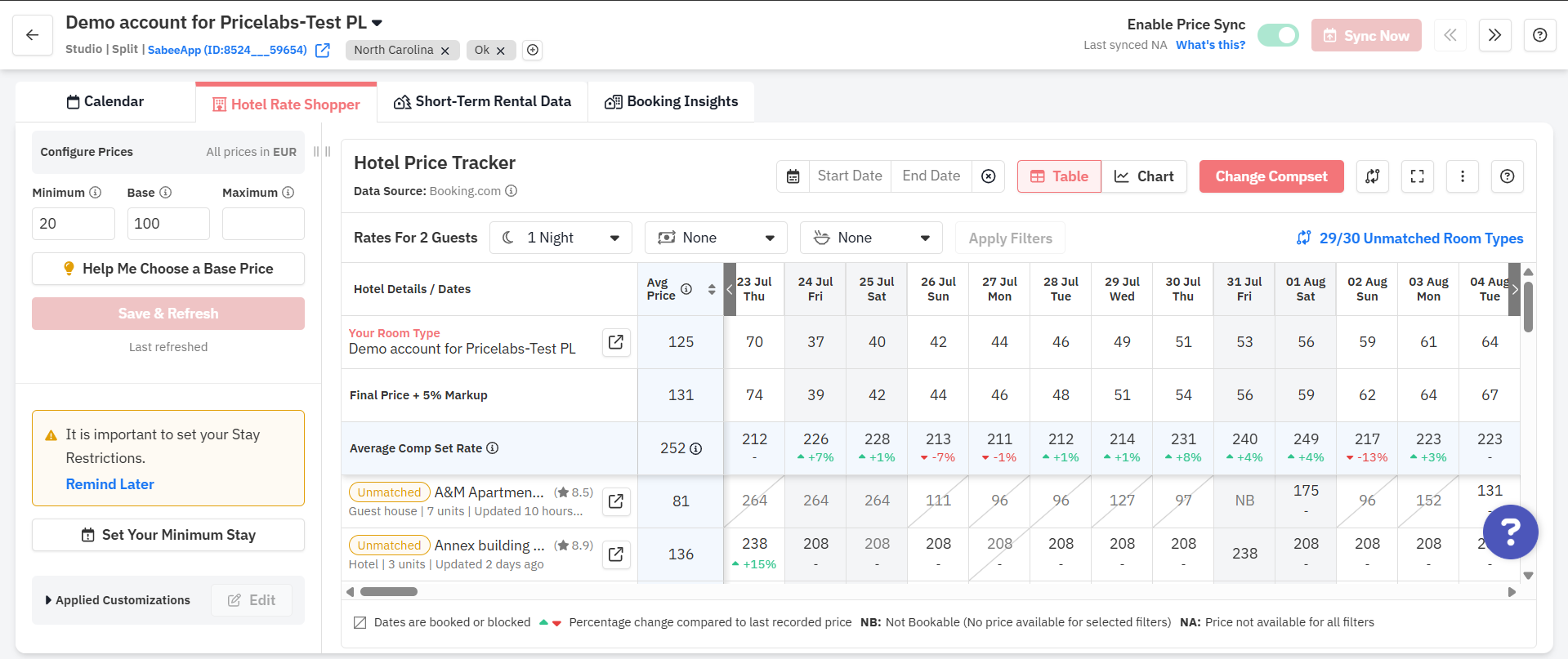Open A&M Apartments external link icon
Viewport: 1568px width, 659px height.
pyautogui.click(x=616, y=501)
